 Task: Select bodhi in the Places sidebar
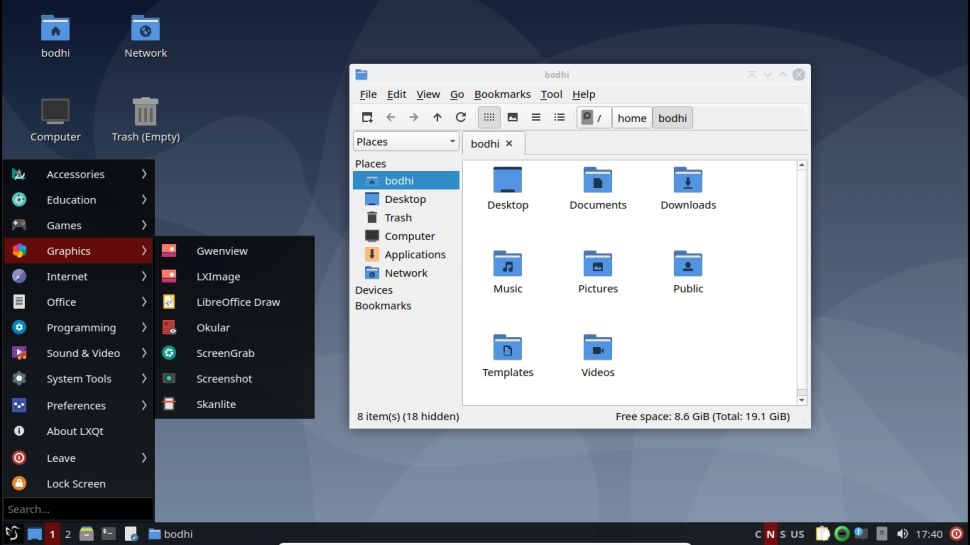[406, 181]
